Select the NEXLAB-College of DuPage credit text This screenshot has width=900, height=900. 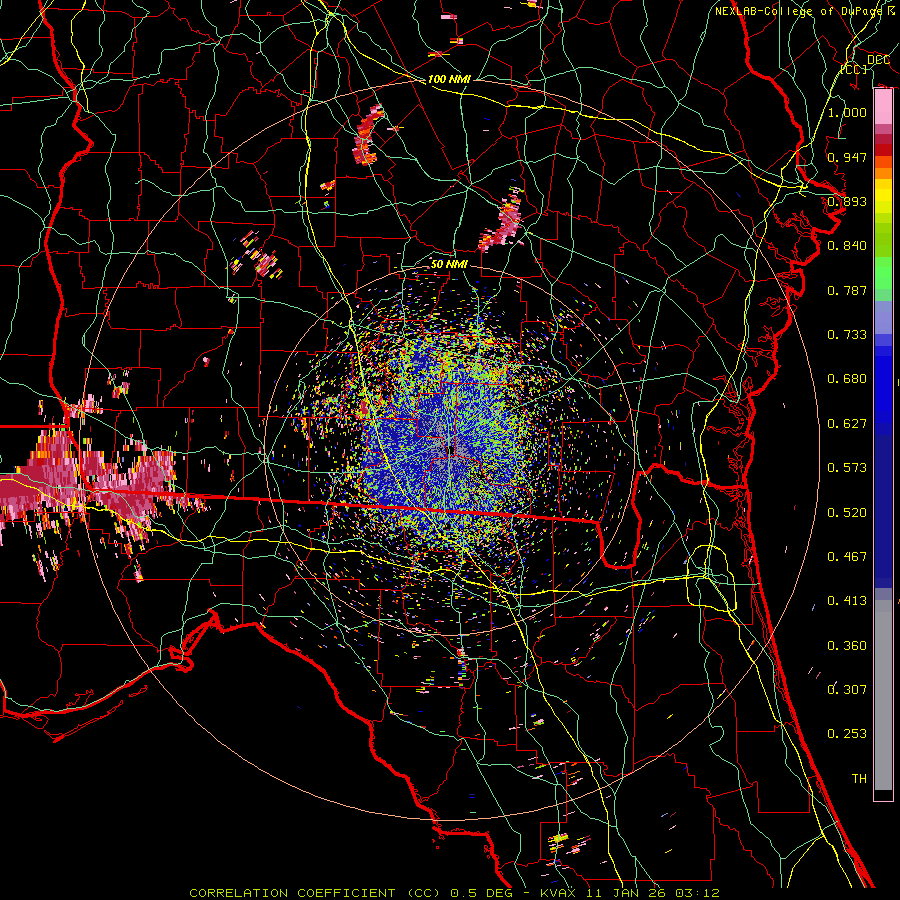click(x=805, y=11)
